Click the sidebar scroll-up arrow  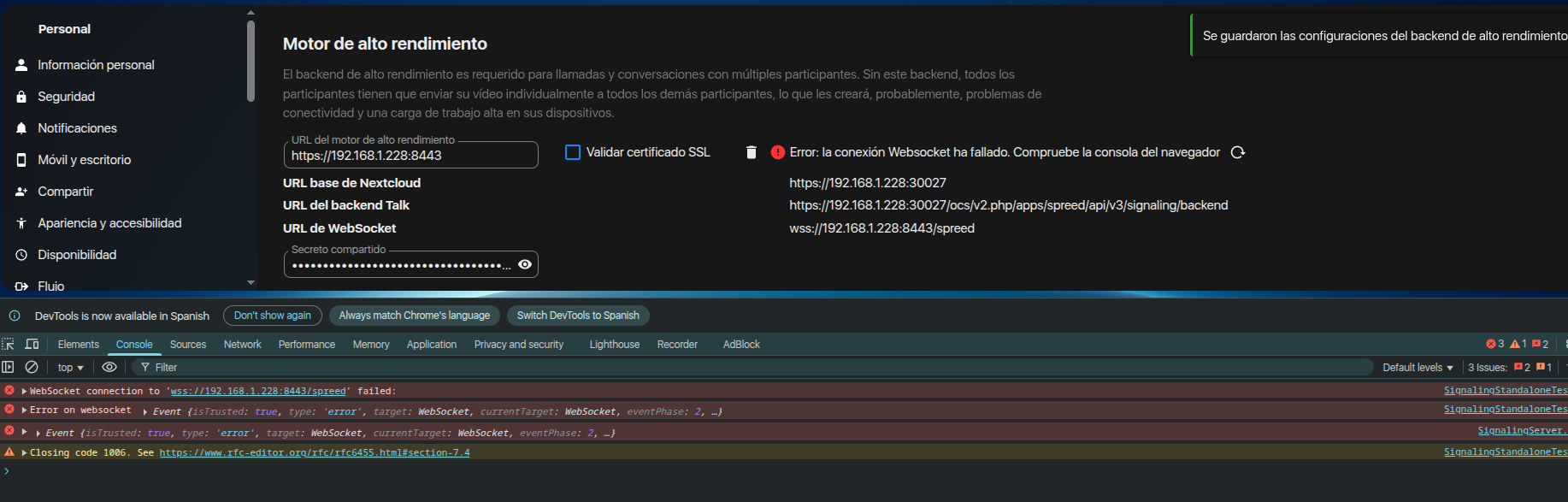(251, 12)
